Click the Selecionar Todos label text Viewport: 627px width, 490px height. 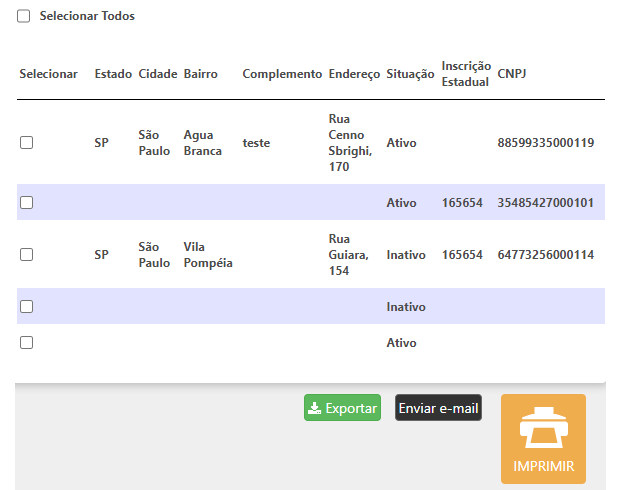click(x=87, y=16)
